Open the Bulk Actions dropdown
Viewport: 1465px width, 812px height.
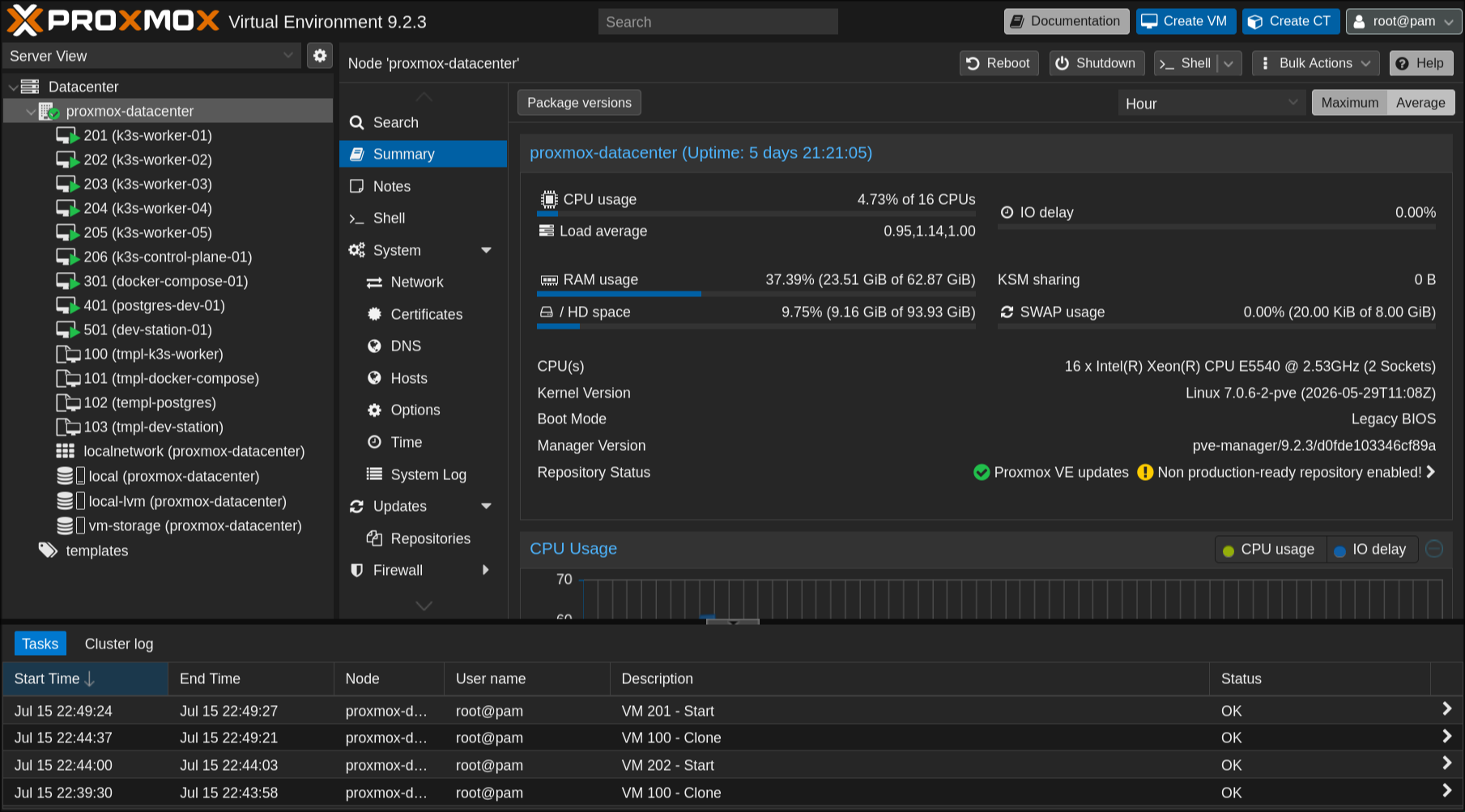coord(1315,63)
